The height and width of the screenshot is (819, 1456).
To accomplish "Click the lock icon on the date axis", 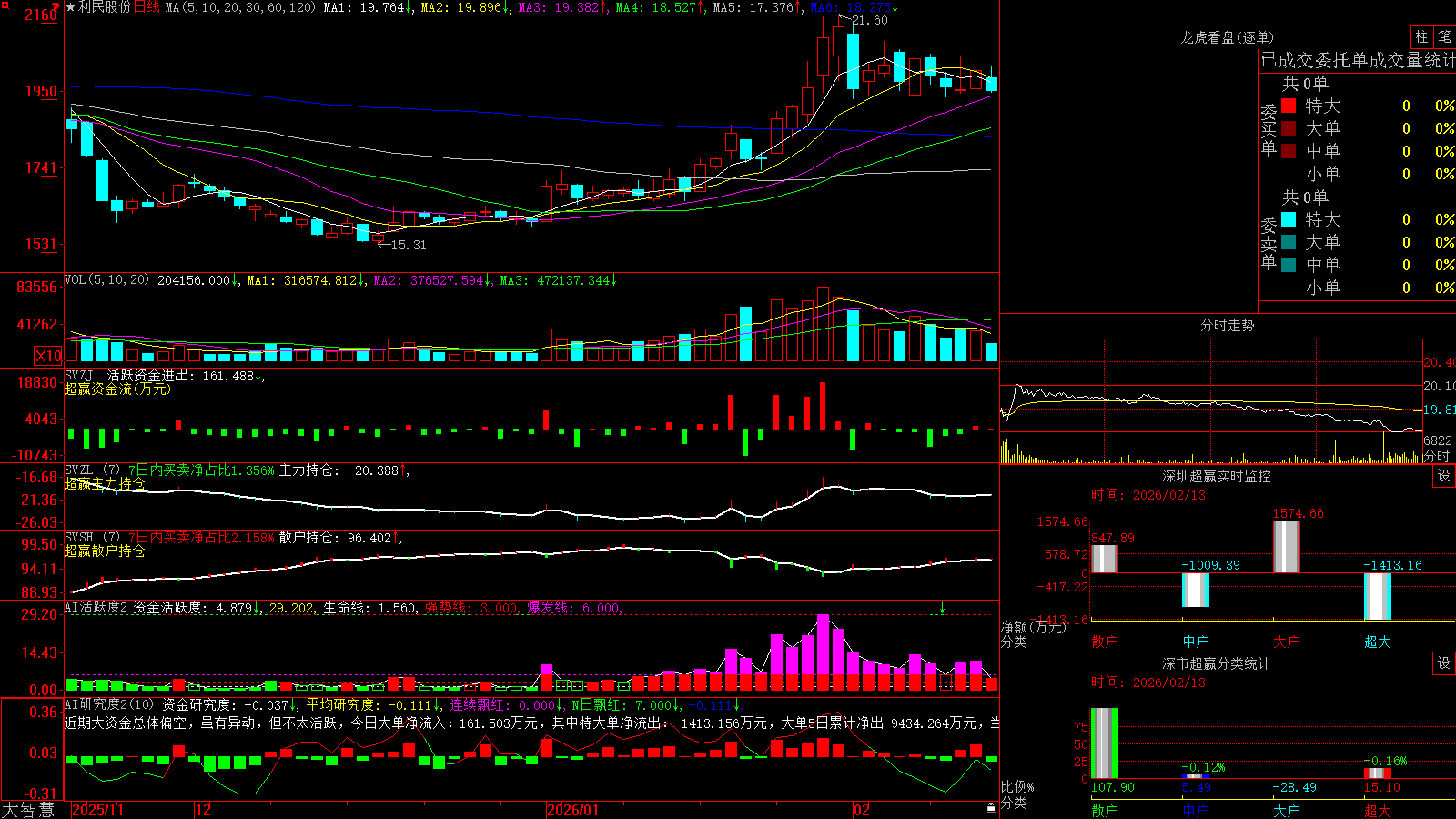I will click(x=991, y=808).
